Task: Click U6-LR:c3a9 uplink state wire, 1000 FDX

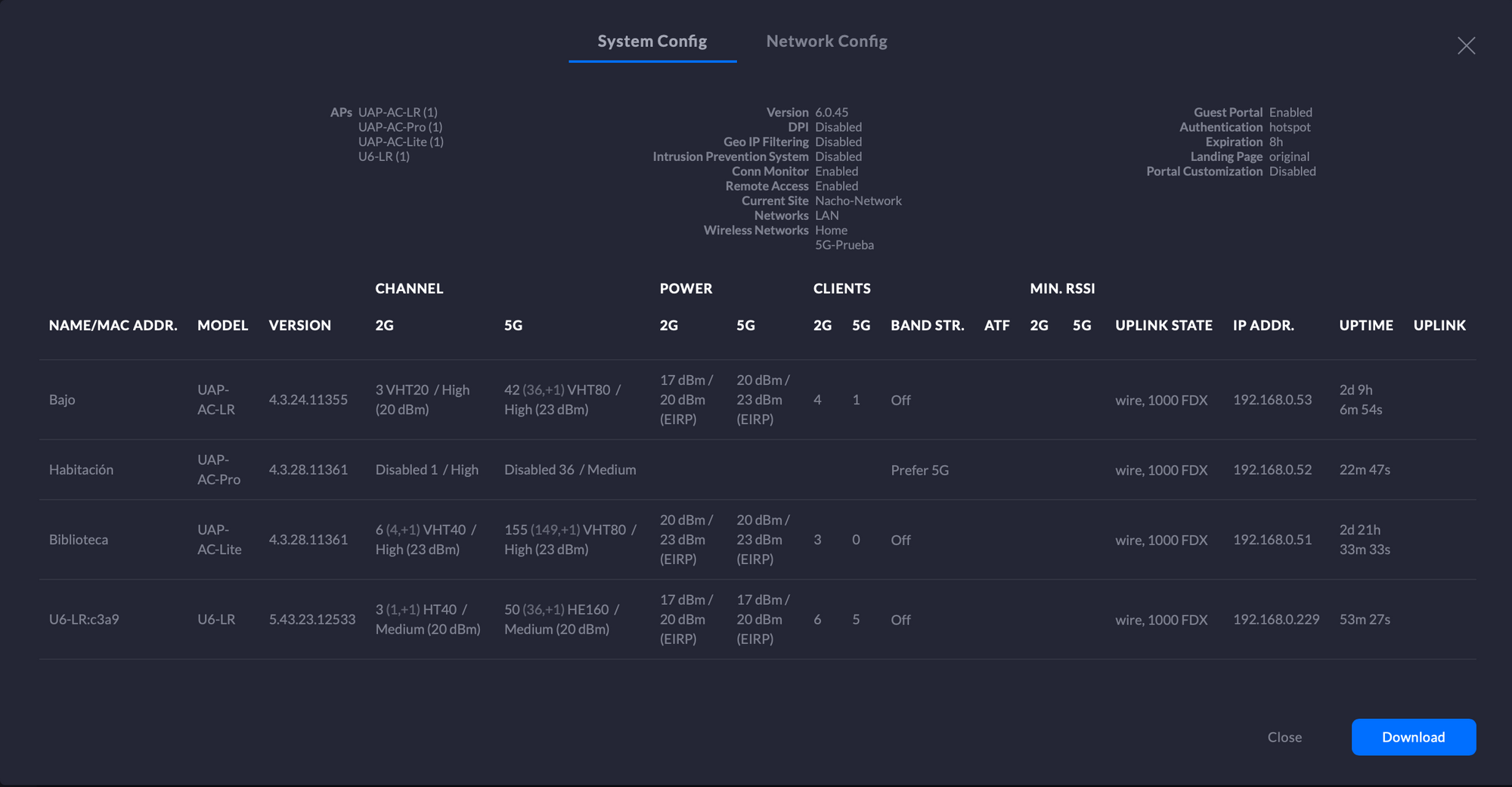Action: click(x=1161, y=619)
